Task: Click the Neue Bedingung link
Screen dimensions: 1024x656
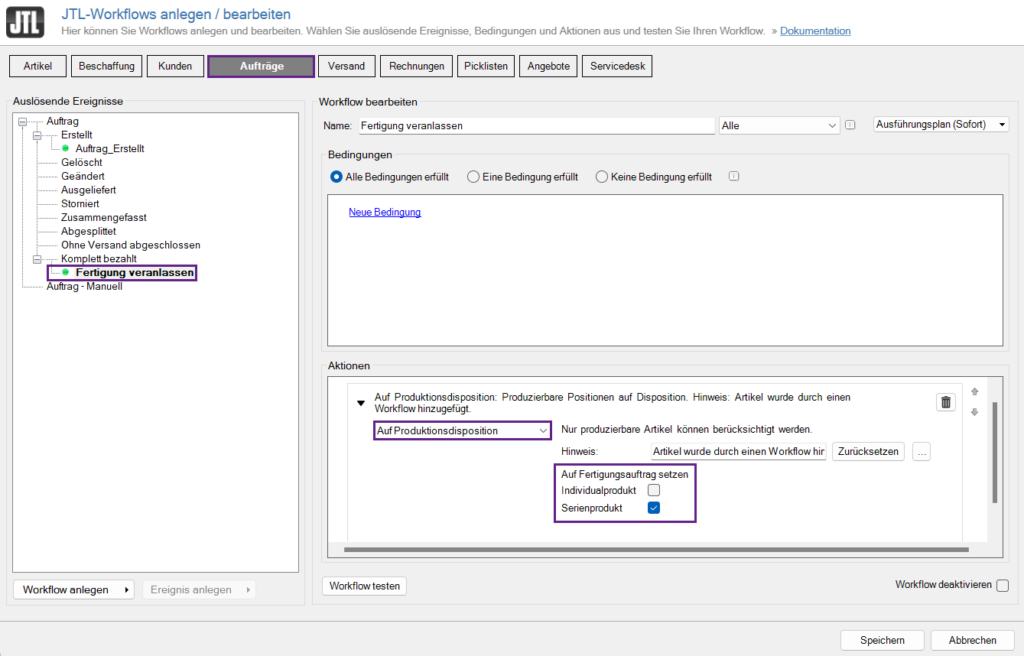Action: (384, 212)
